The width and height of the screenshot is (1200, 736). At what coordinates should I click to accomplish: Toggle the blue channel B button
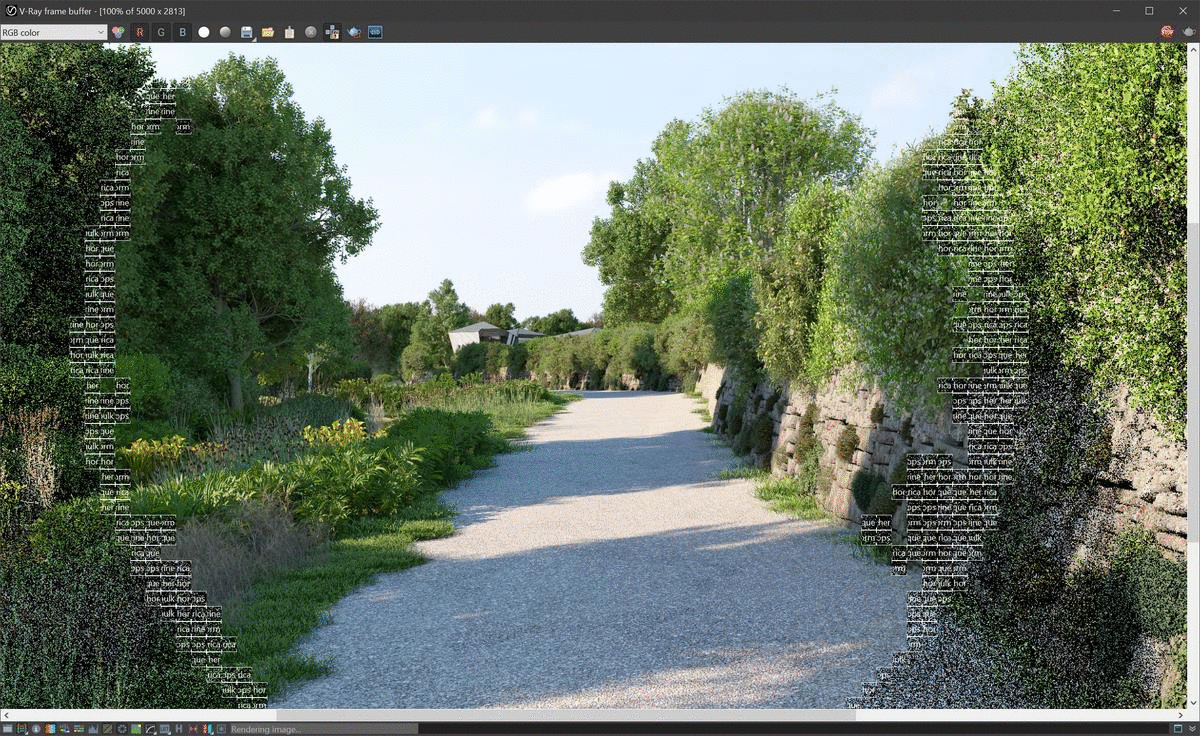(183, 32)
